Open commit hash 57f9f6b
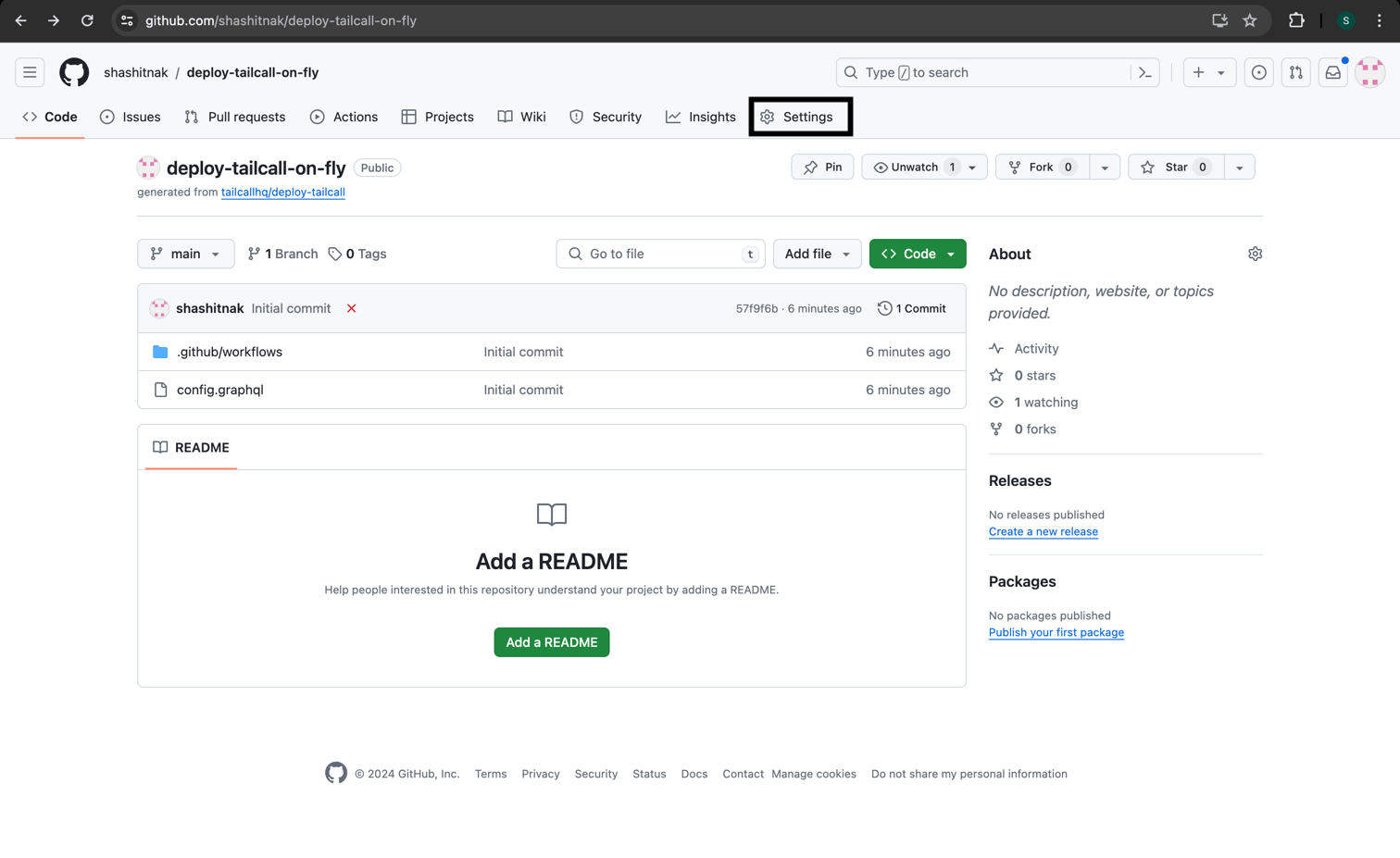 756,308
